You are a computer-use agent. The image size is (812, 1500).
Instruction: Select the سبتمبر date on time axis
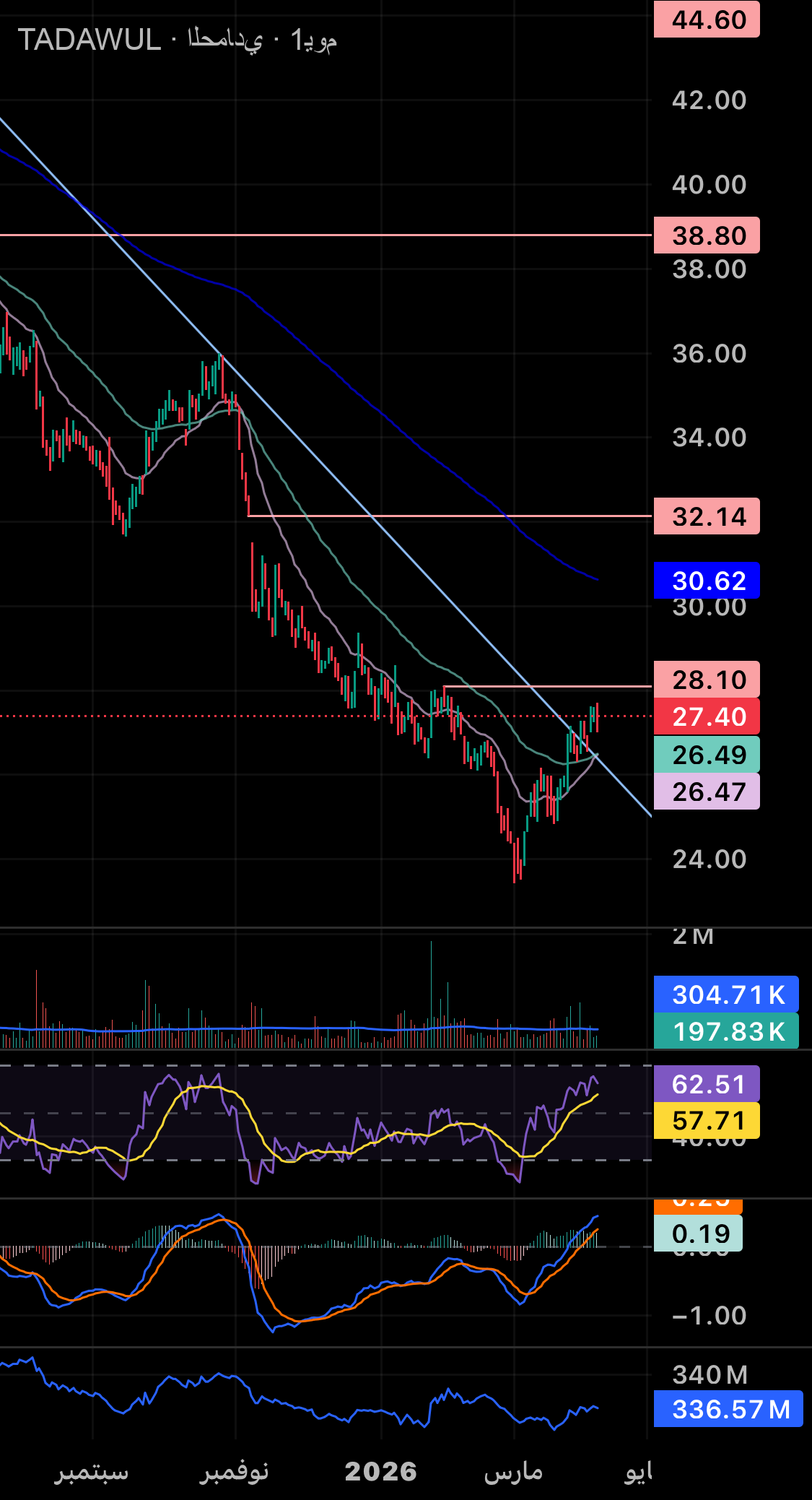[x=92, y=1471]
